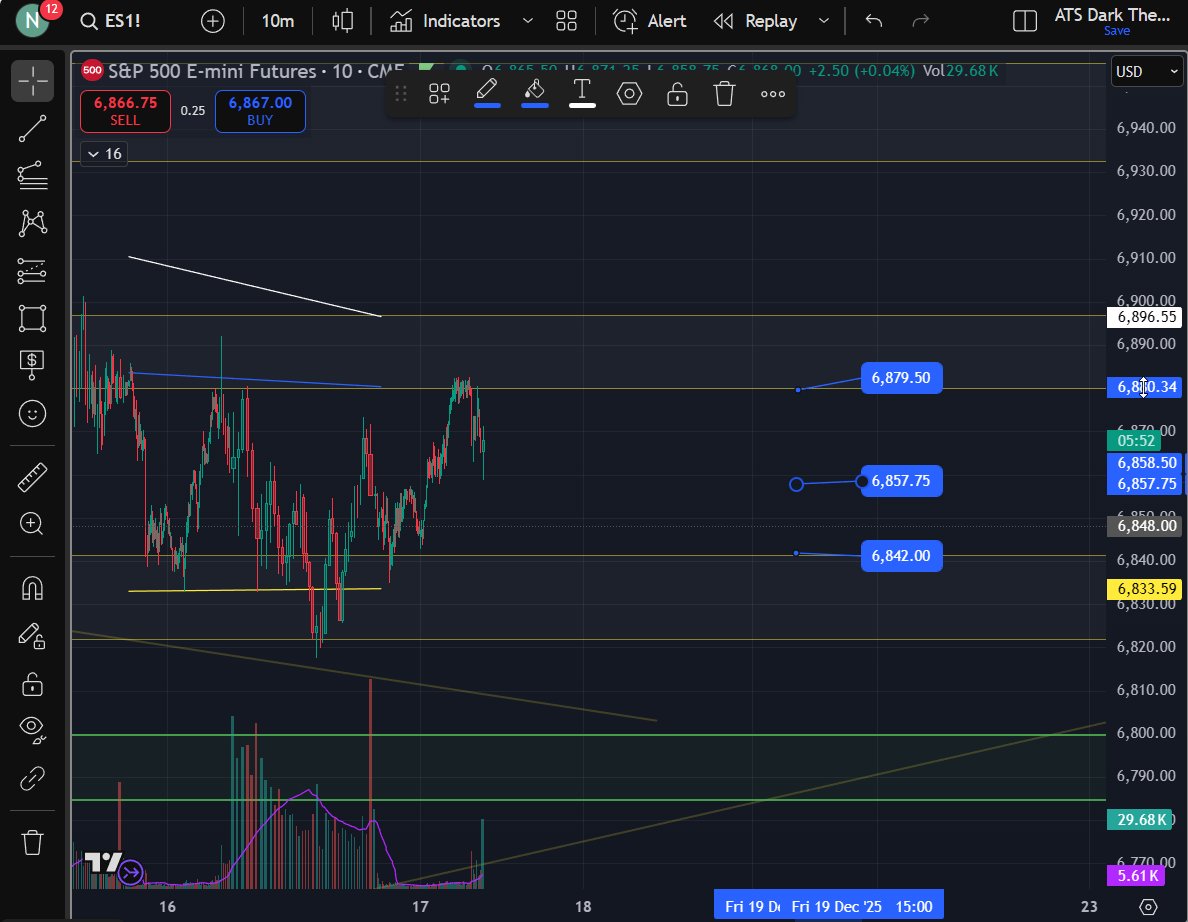The width and height of the screenshot is (1188, 922).
Task: Click the 6,867.00 BUY button
Action: click(260, 111)
